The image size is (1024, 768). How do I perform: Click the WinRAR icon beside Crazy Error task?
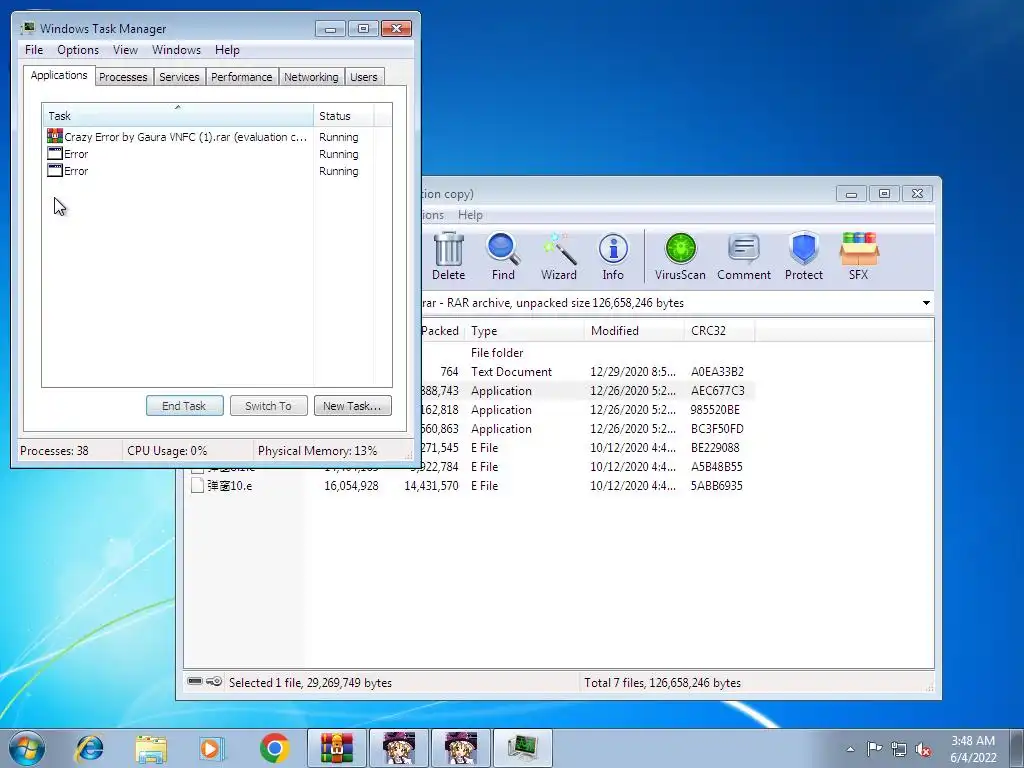55,136
